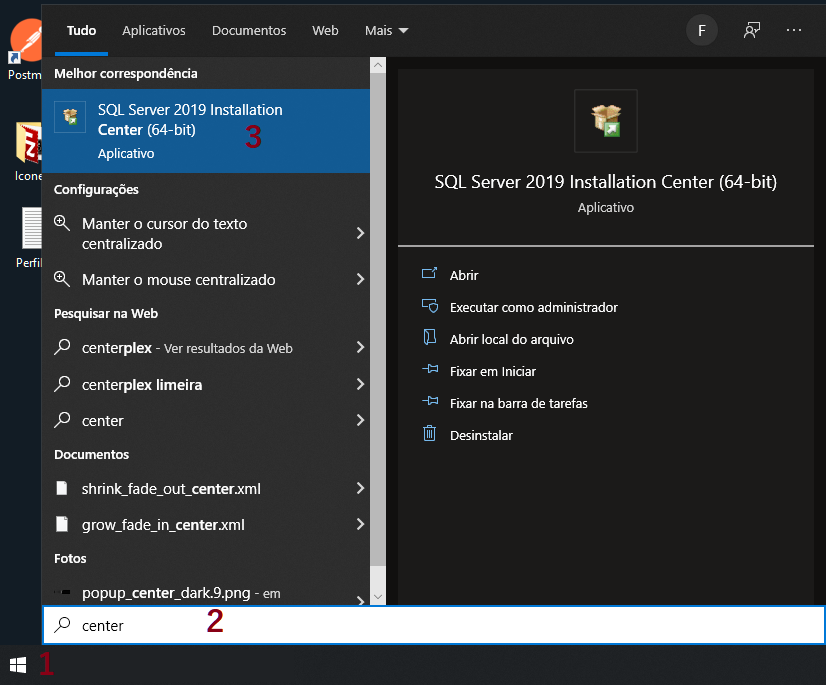Click the magnifier icon beside 'Manter o cursor do texto'
The width and height of the screenshot is (826, 685).
click(x=62, y=223)
